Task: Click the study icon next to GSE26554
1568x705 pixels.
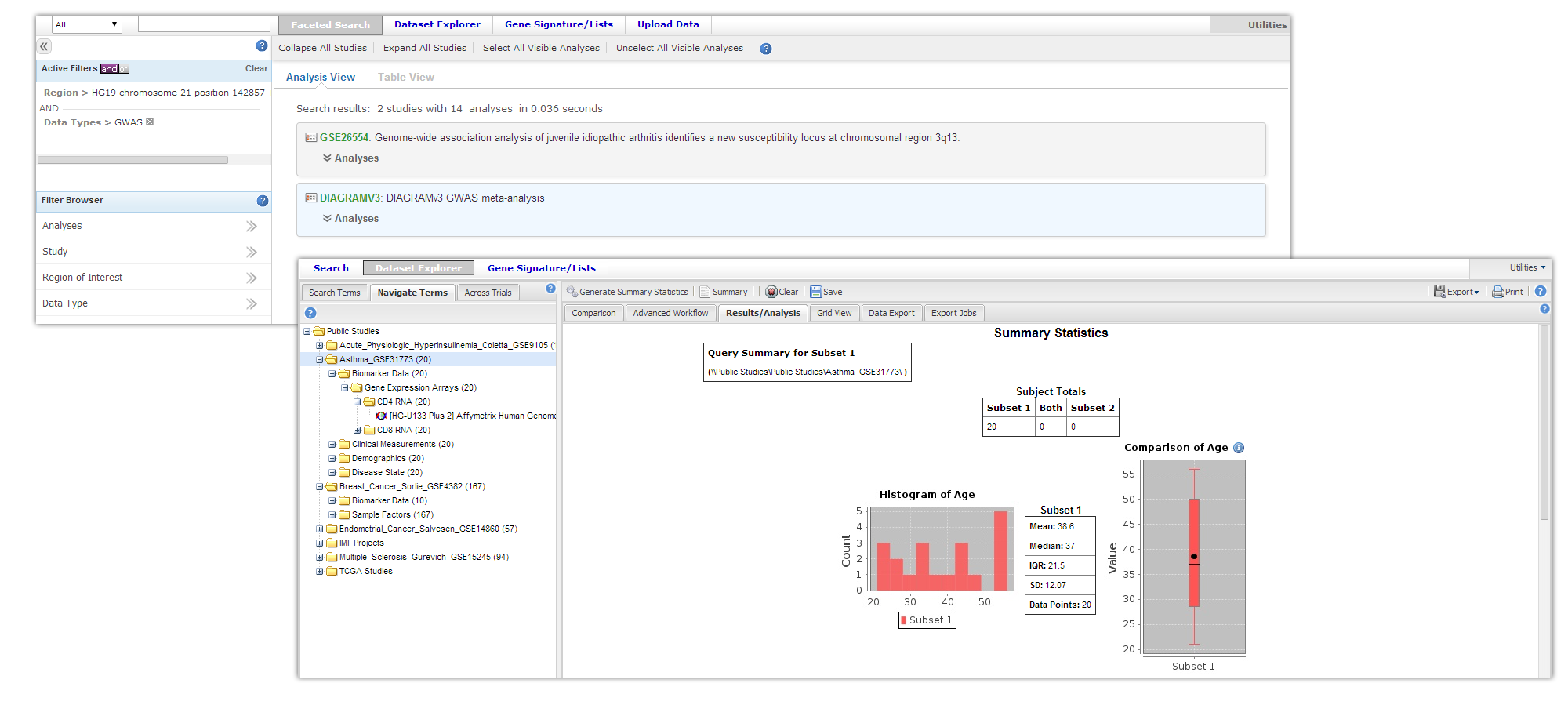Action: 311,137
